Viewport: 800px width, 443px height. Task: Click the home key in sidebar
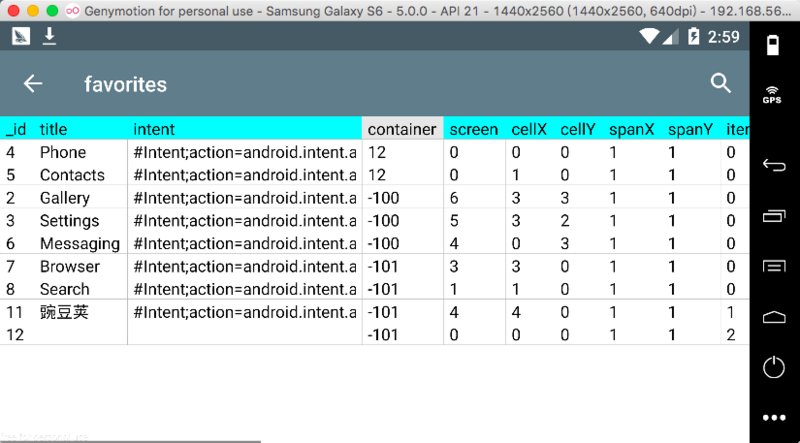point(774,317)
